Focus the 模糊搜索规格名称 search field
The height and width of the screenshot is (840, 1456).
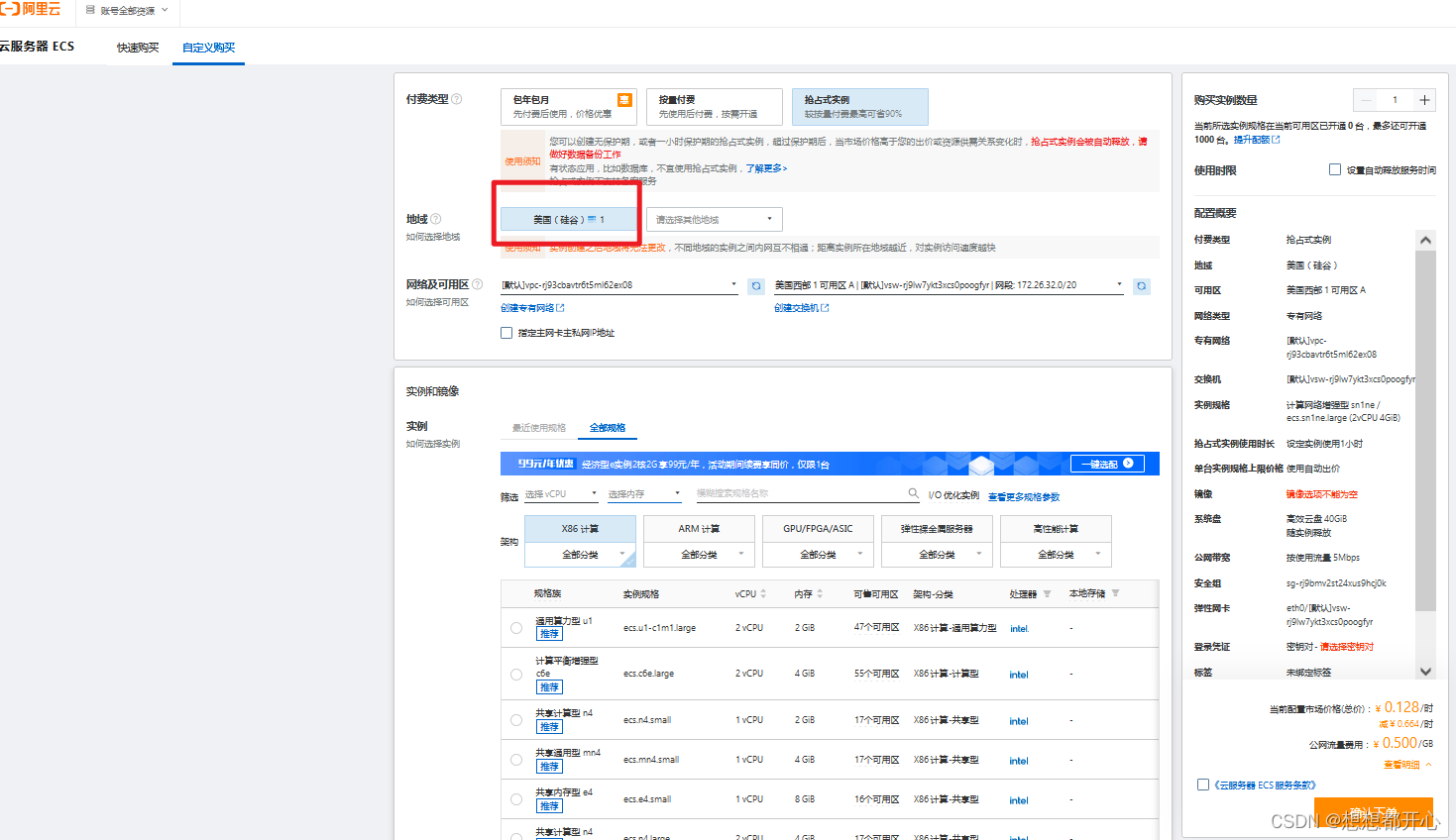[x=799, y=493]
